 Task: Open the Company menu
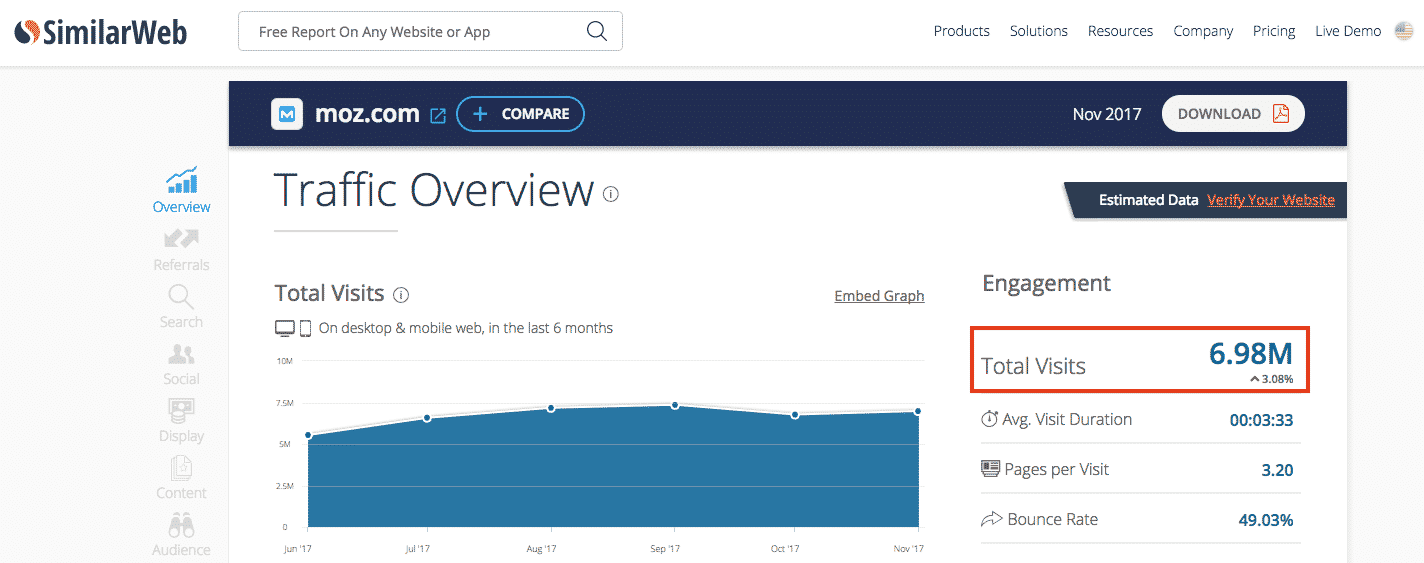1203,31
